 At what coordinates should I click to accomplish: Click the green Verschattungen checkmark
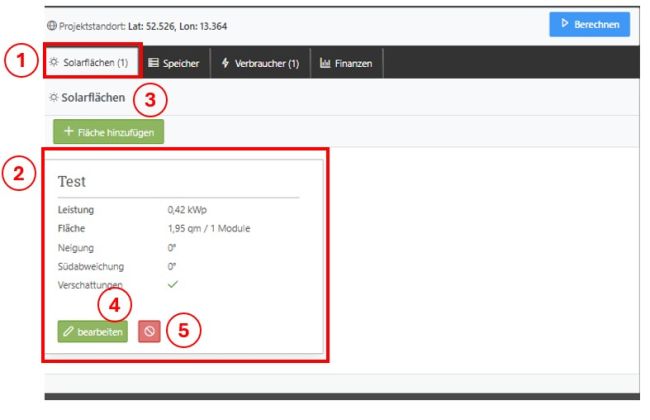[173, 284]
